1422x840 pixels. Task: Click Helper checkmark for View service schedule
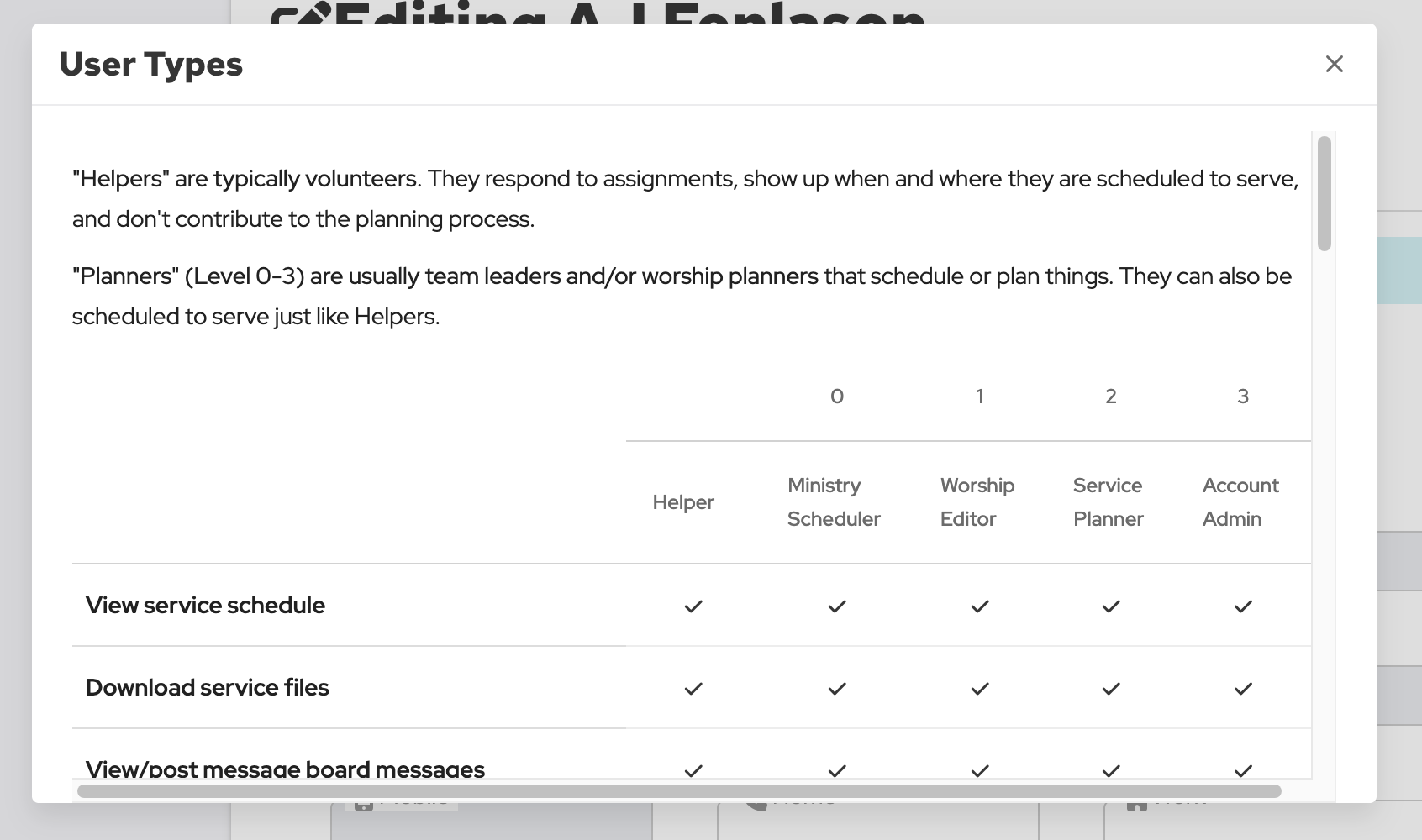pos(693,606)
